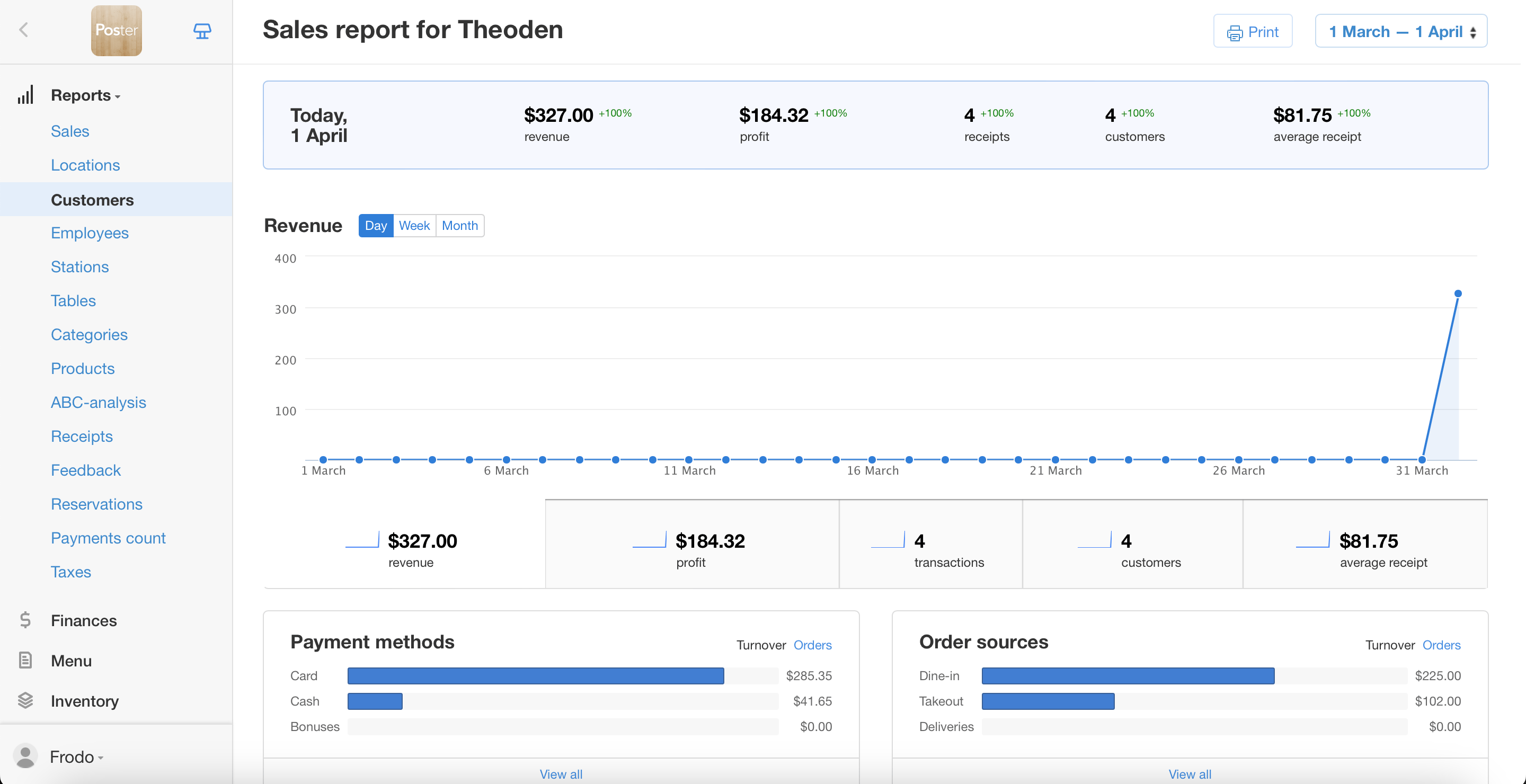
Task: Click the Poster logo thumbnail
Action: (x=116, y=31)
